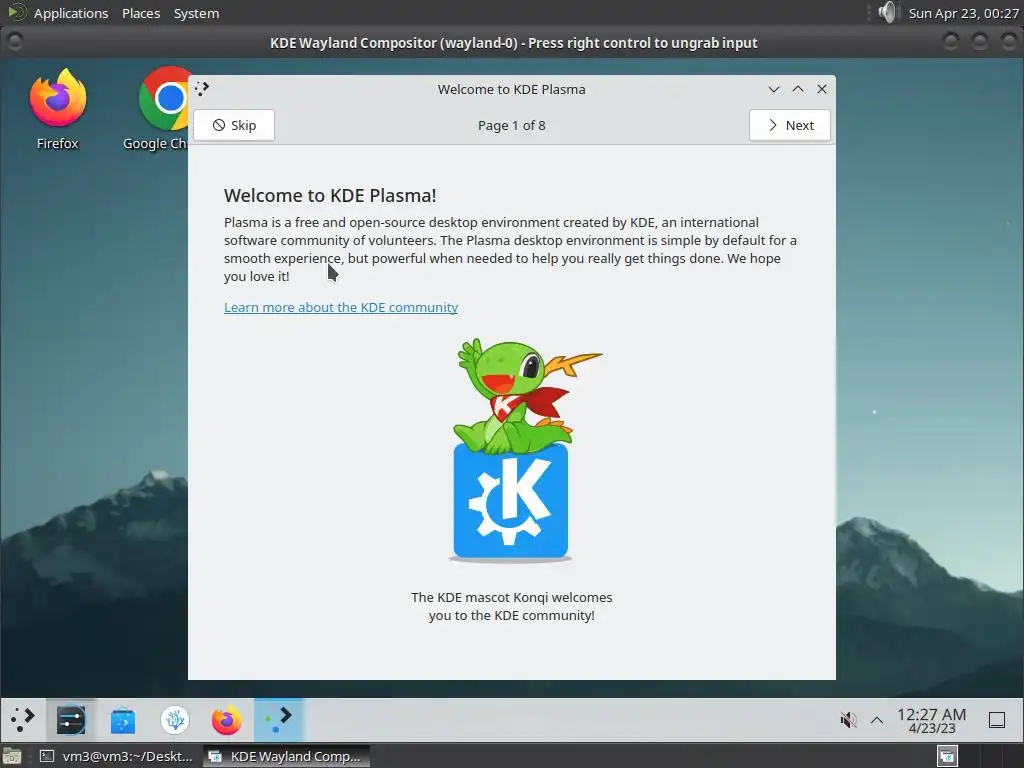The image size is (1024, 768).
Task: Open the top panel date and time
Action: click(x=963, y=13)
